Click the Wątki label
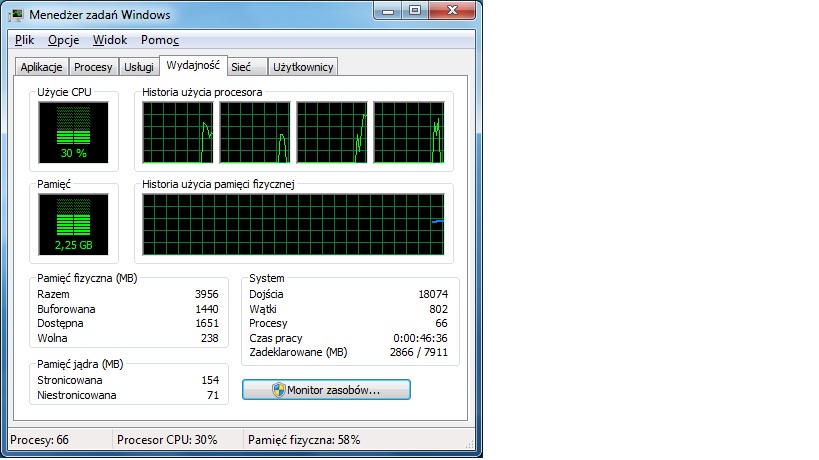Screen dimensions: 819x460 tap(263, 309)
